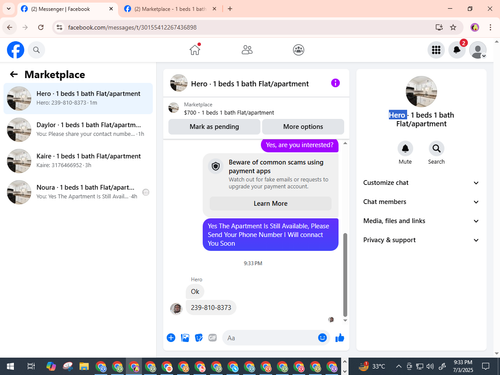This screenshot has width=500, height=375.
Task: Click the address bar URL
Action: pos(132,27)
